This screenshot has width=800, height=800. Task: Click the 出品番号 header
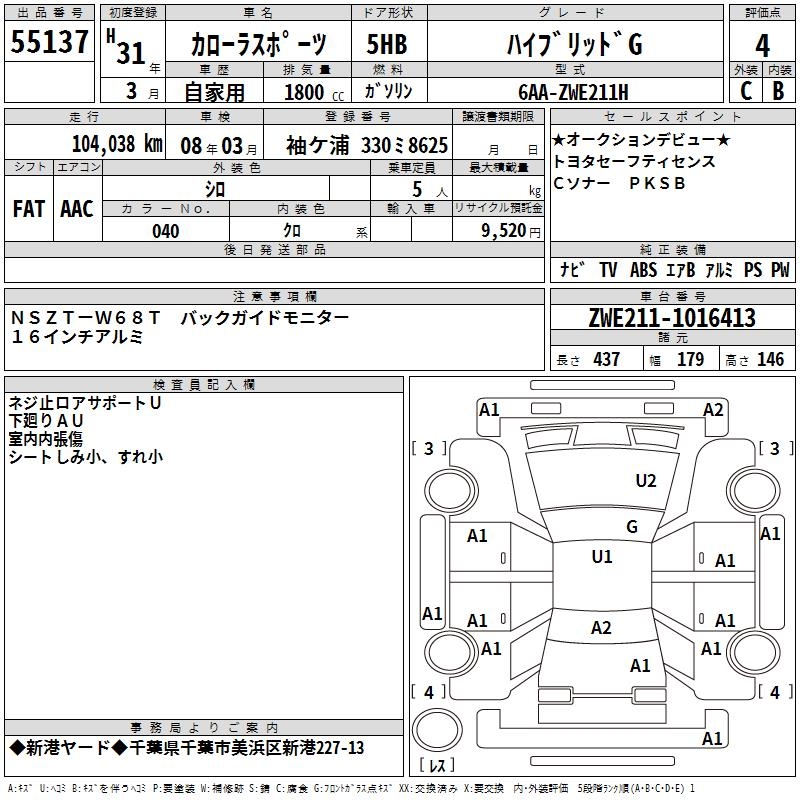coord(49,13)
